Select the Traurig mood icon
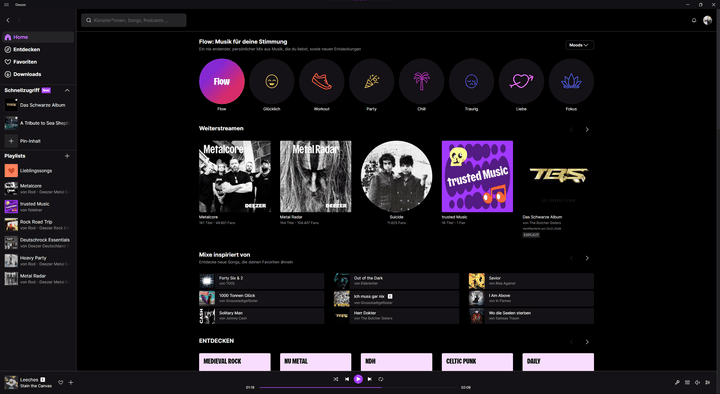Image resolution: width=720 pixels, height=394 pixels. click(471, 81)
